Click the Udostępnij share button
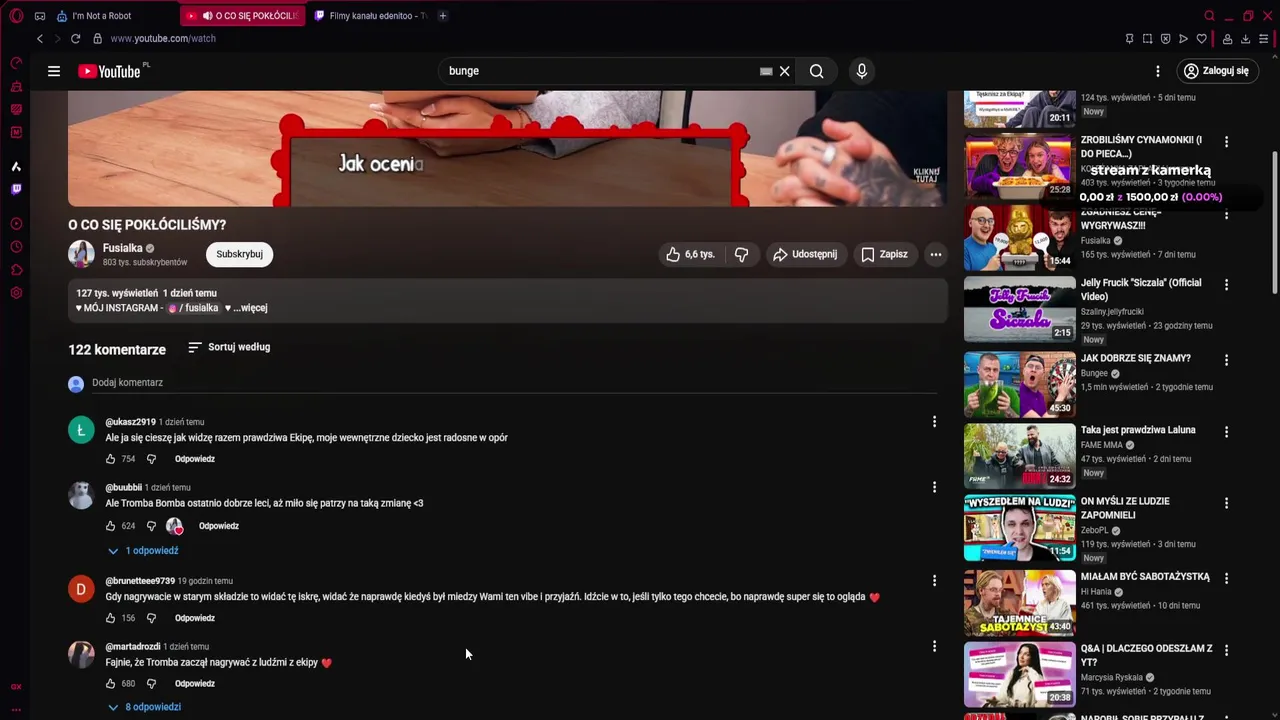Viewport: 1280px width, 720px height. tap(804, 254)
